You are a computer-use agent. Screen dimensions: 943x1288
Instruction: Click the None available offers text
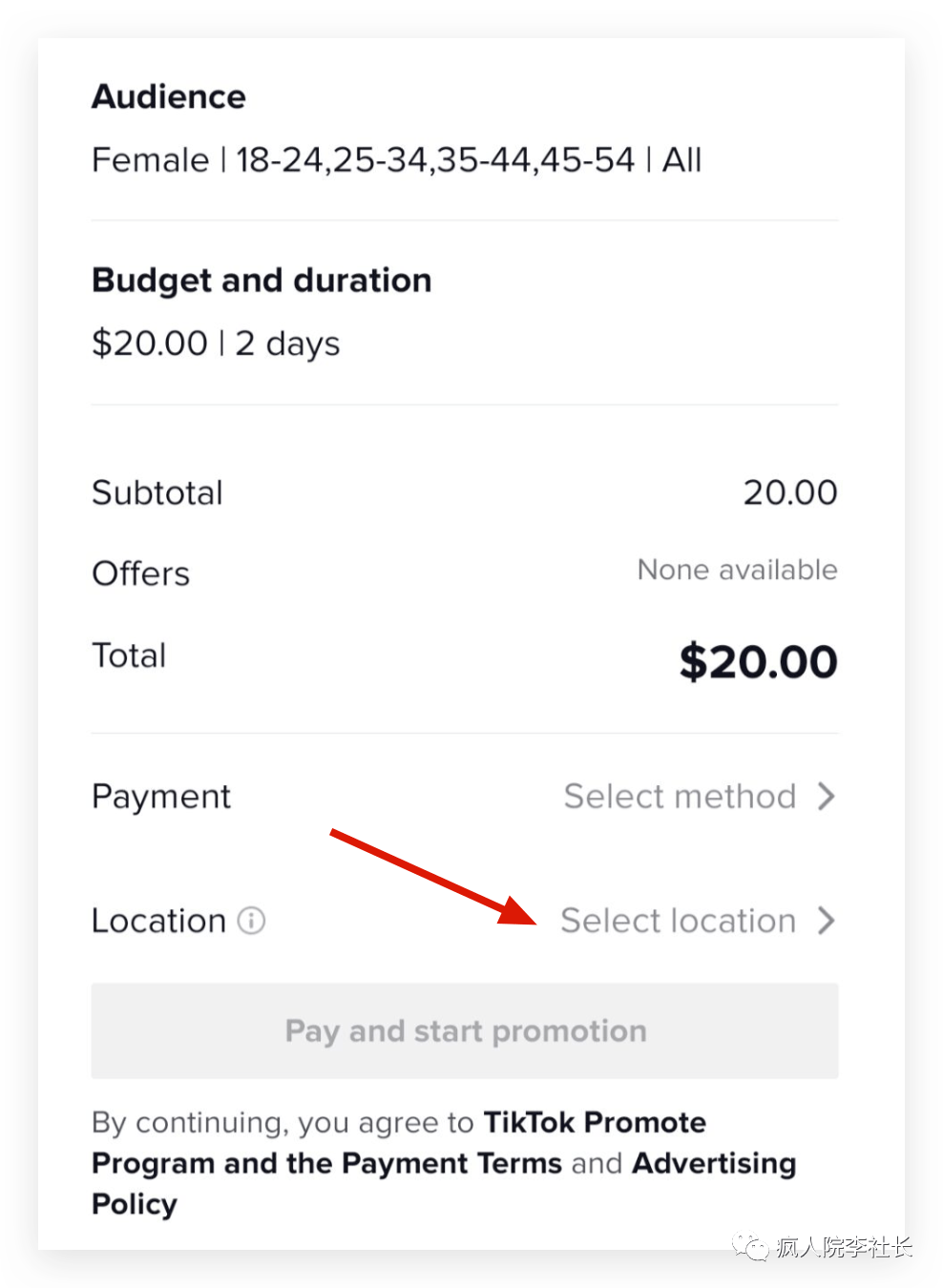(737, 570)
